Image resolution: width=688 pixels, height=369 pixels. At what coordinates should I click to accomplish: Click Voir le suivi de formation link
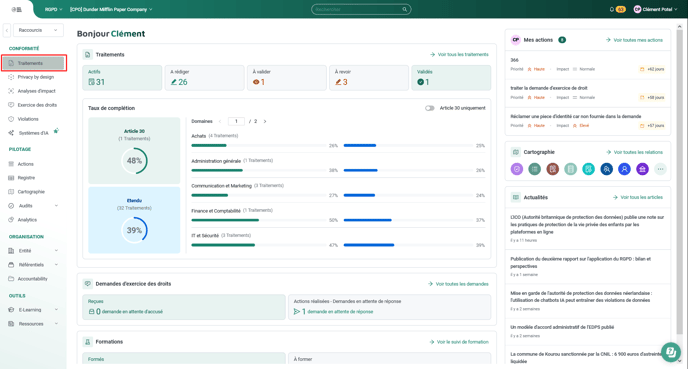459,342
